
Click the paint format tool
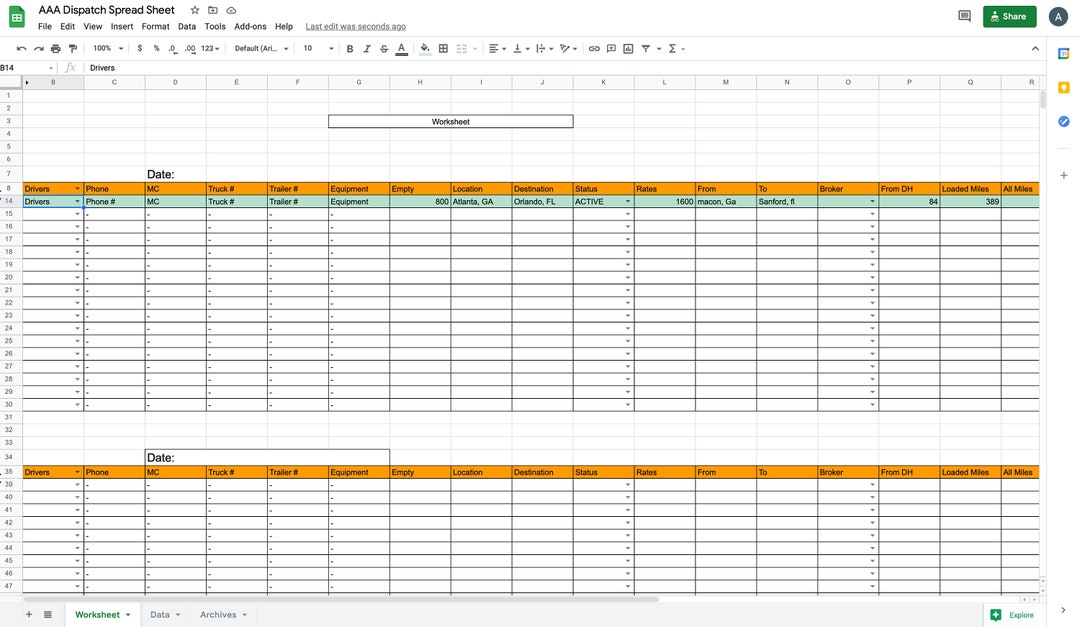(x=73, y=48)
